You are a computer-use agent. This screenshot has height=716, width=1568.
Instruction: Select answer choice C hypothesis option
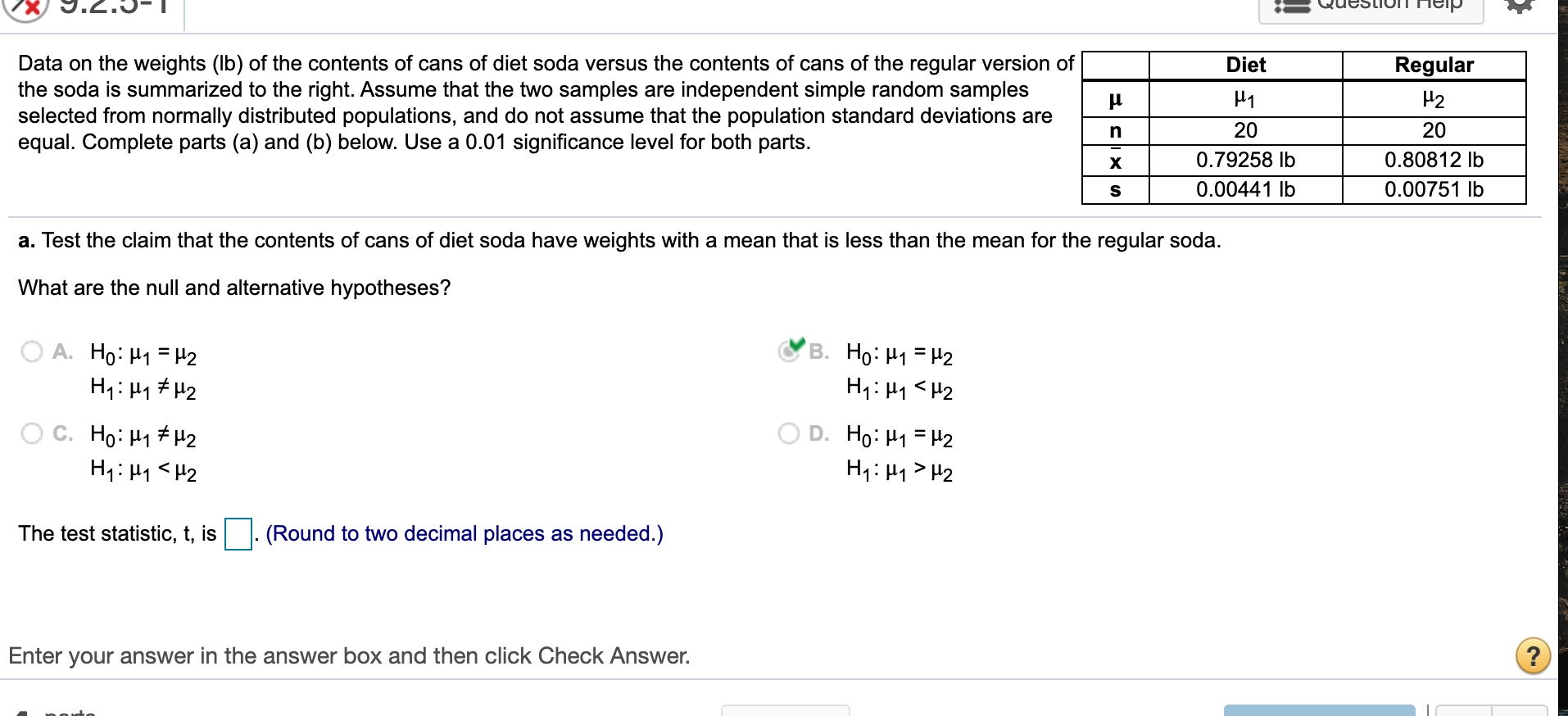pyautogui.click(x=32, y=433)
